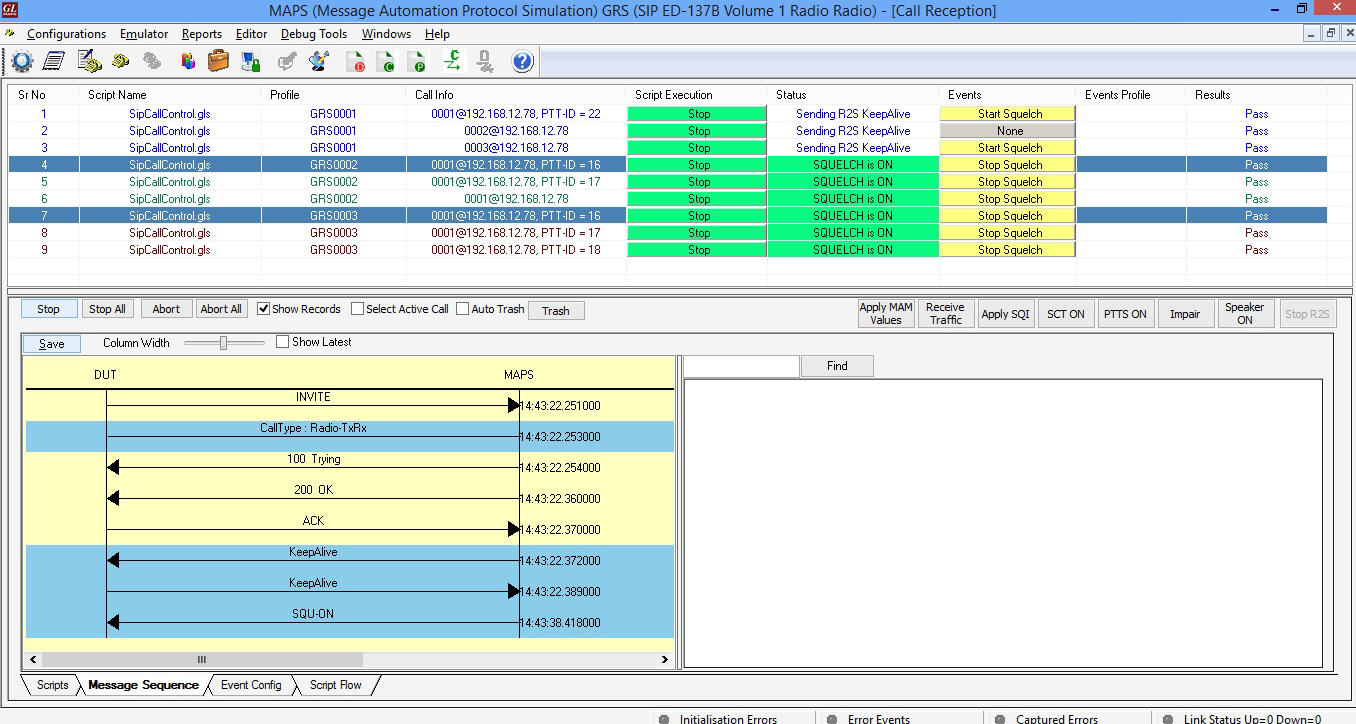
Task: Click the yellow telephone toolbar icon
Action: (121, 62)
